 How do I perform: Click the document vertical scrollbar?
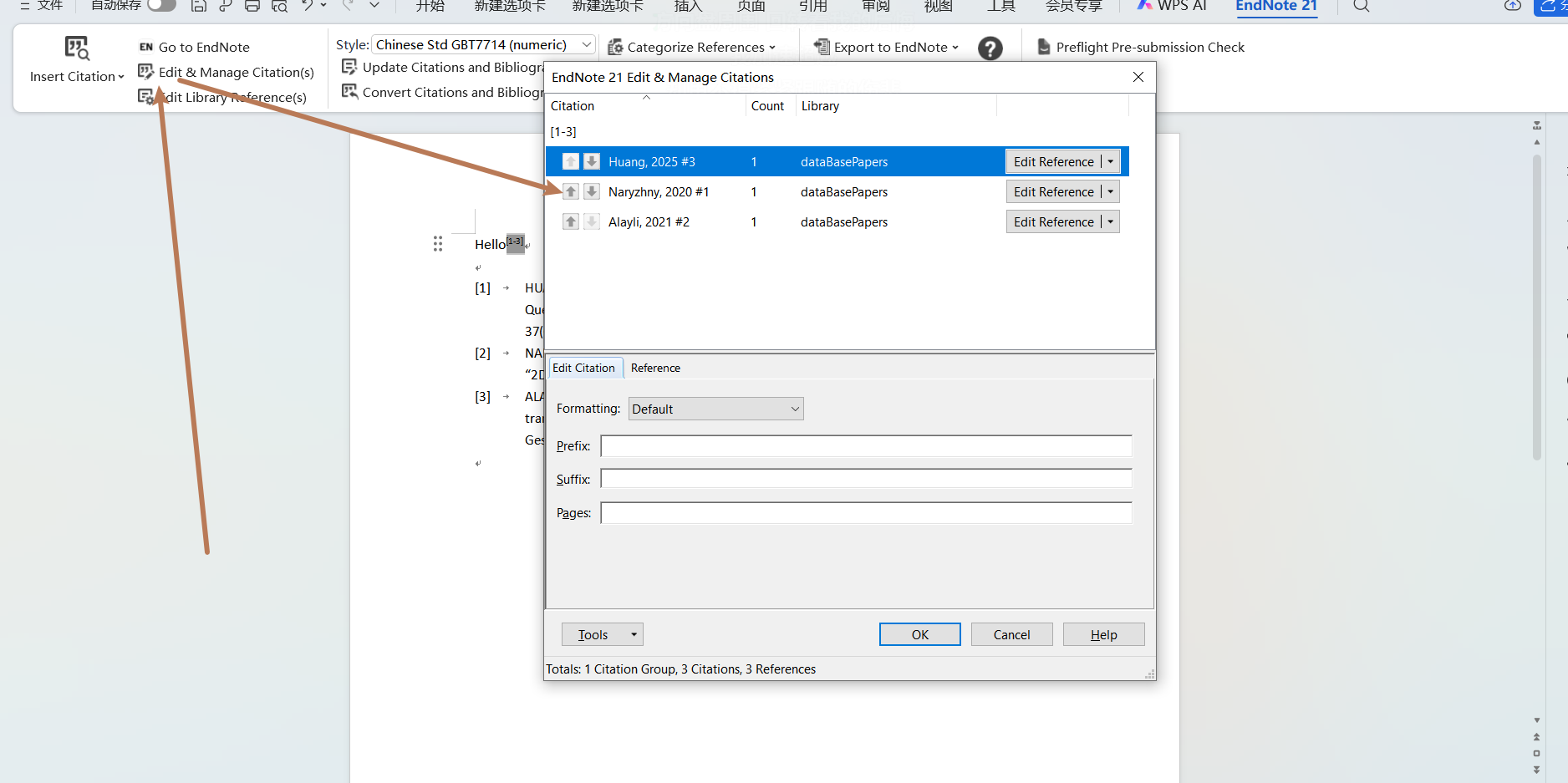pos(1536,307)
